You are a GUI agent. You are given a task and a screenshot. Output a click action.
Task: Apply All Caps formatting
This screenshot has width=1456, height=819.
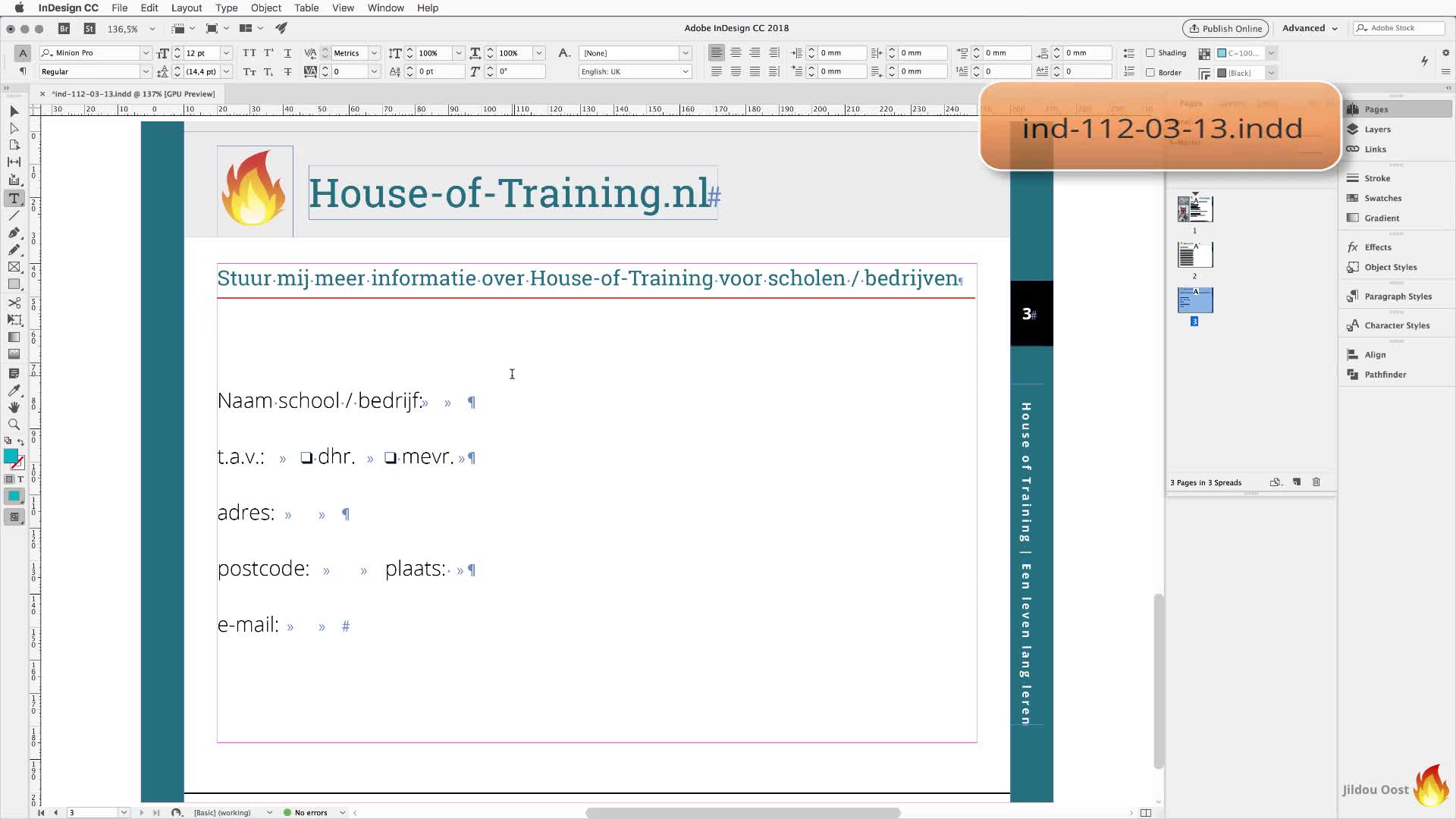[x=249, y=53]
